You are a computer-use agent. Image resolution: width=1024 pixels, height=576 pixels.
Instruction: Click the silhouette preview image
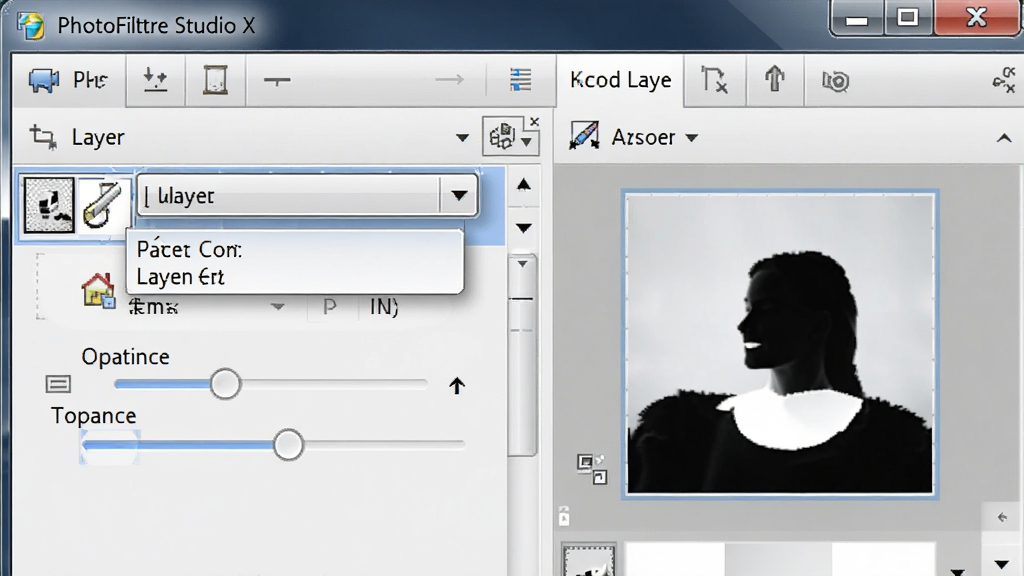point(780,344)
